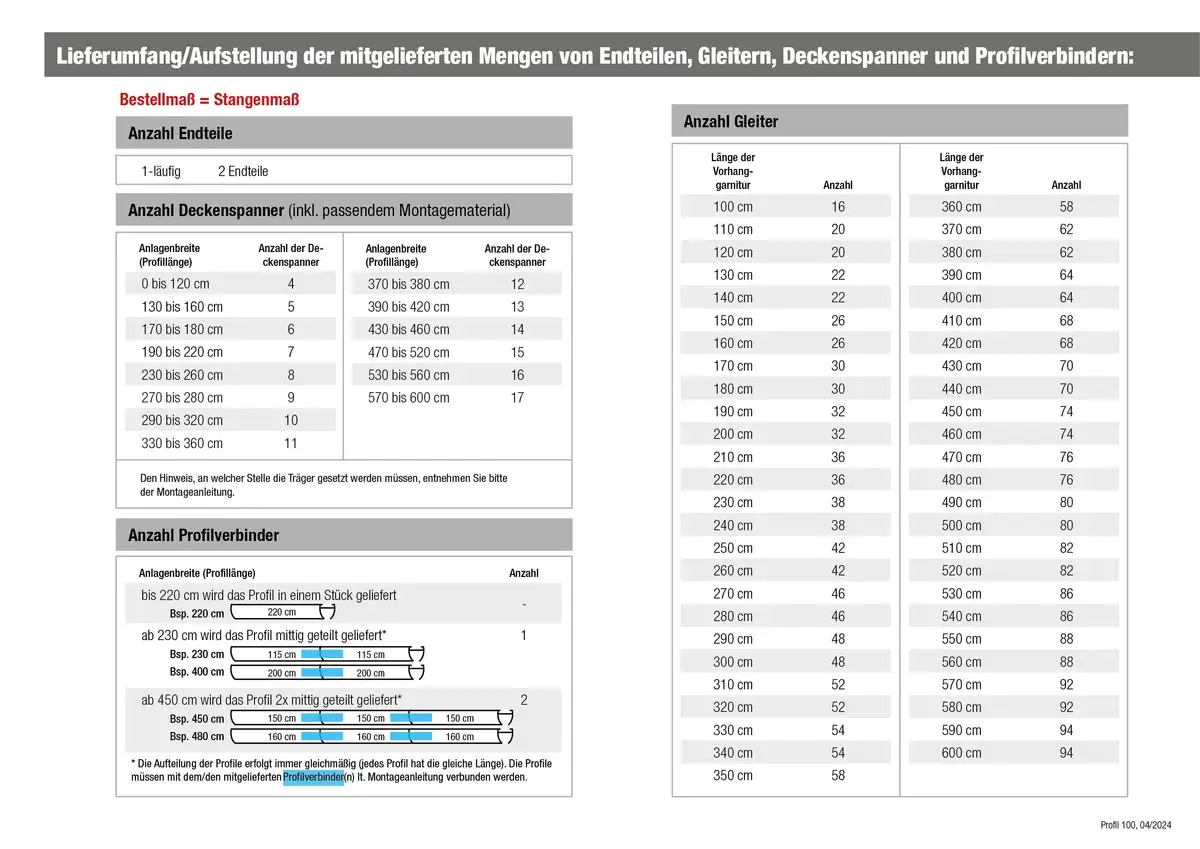Viewport: 1200px width, 849px height.
Task: Select the 0 bis 120 cm row
Action: click(x=232, y=284)
